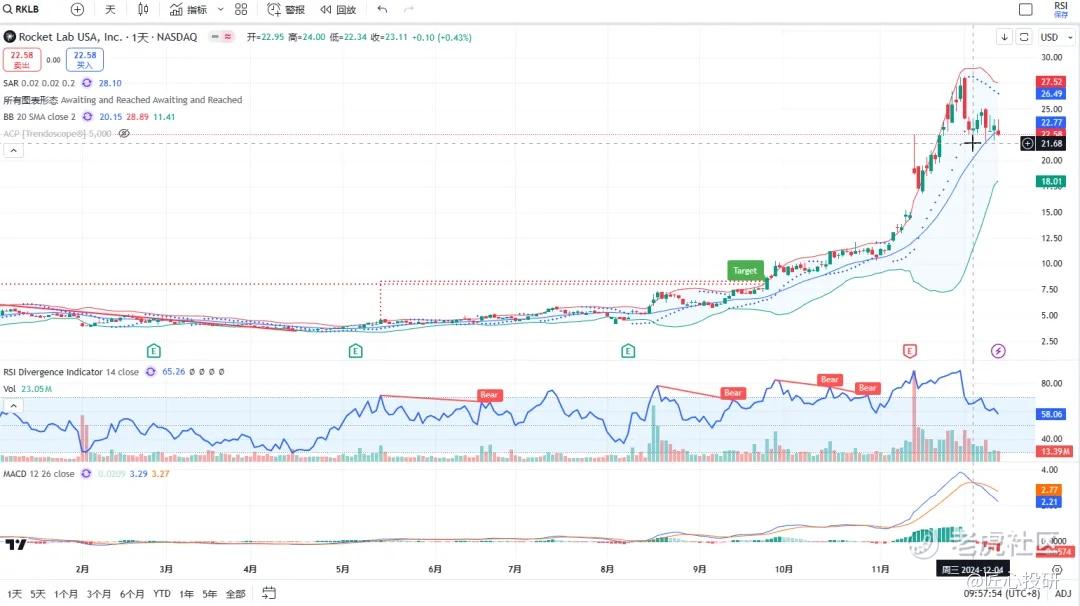
Task: Toggle the pink ≈ data mode icon
Action: click(228, 36)
